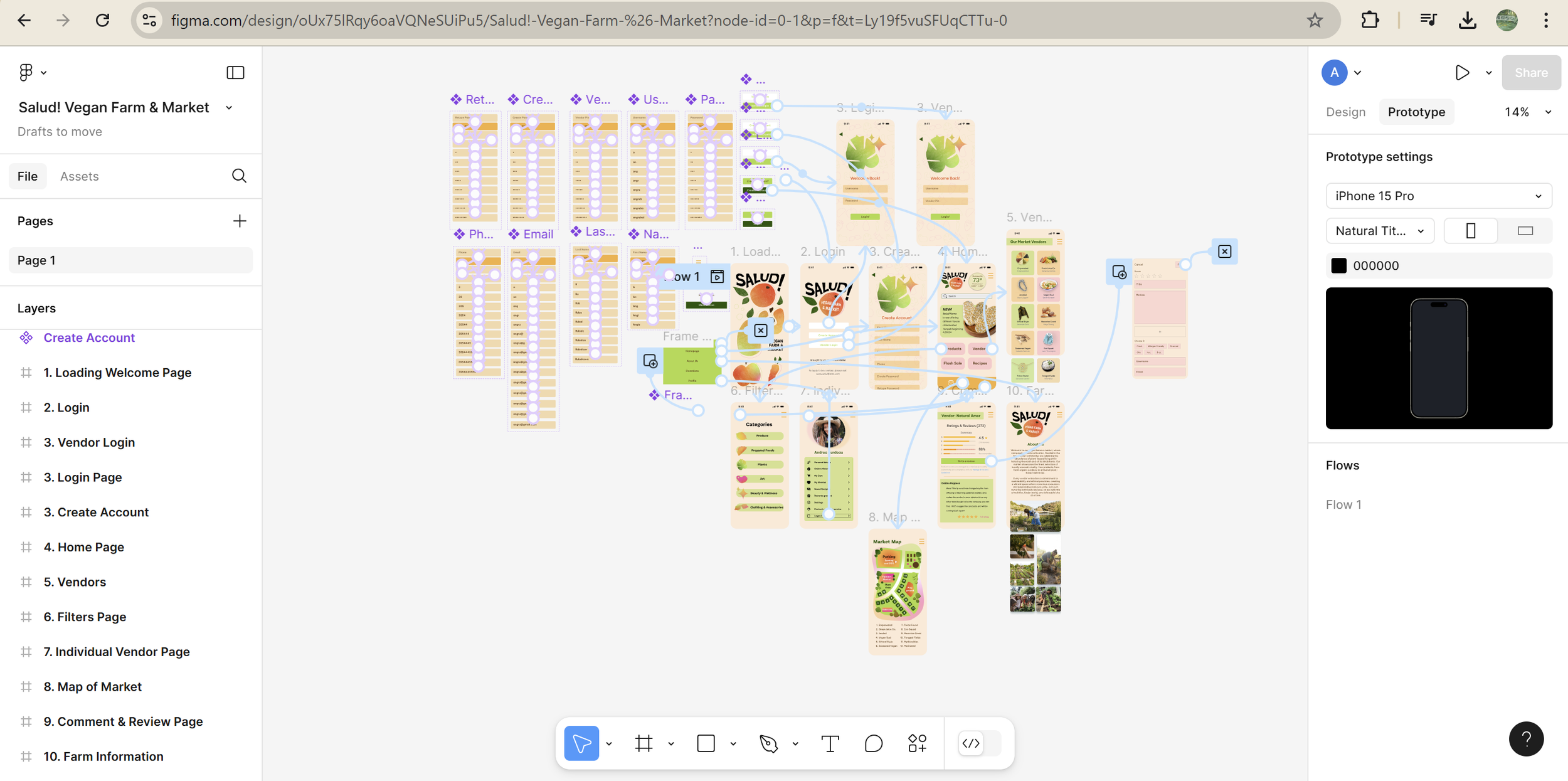Screen dimensions: 1568x781
Task: Click the Share button
Action: point(1530,73)
